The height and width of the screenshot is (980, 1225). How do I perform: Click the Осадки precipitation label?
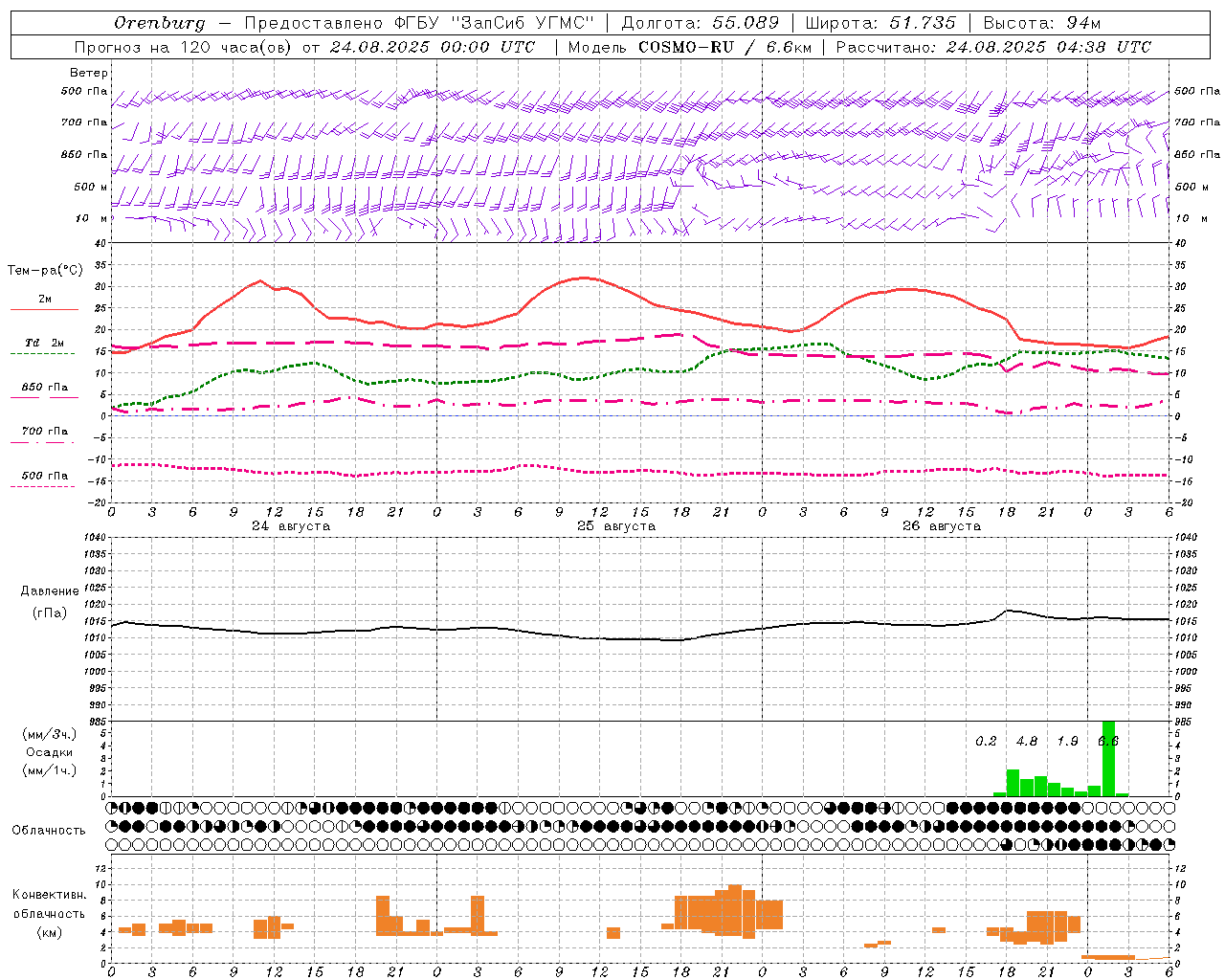pos(50,752)
